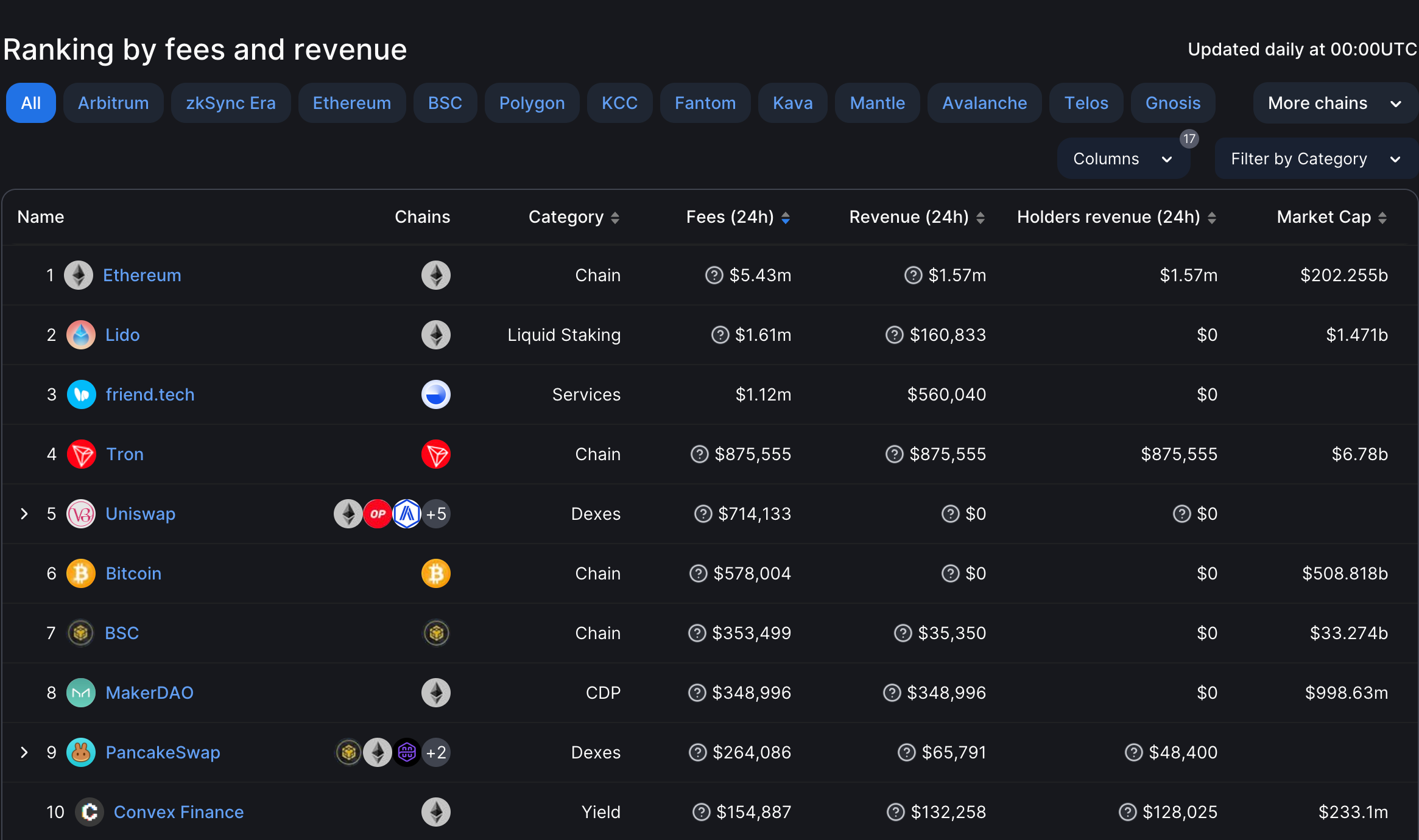Select the Fantom chain tab

coord(705,103)
